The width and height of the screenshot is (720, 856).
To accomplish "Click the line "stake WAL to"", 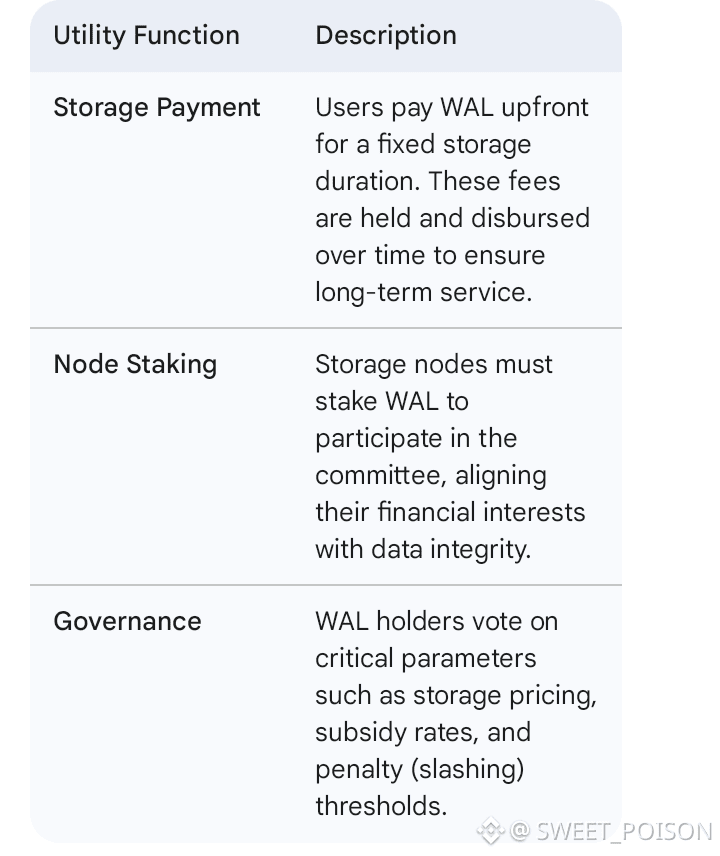I will click(x=392, y=401).
